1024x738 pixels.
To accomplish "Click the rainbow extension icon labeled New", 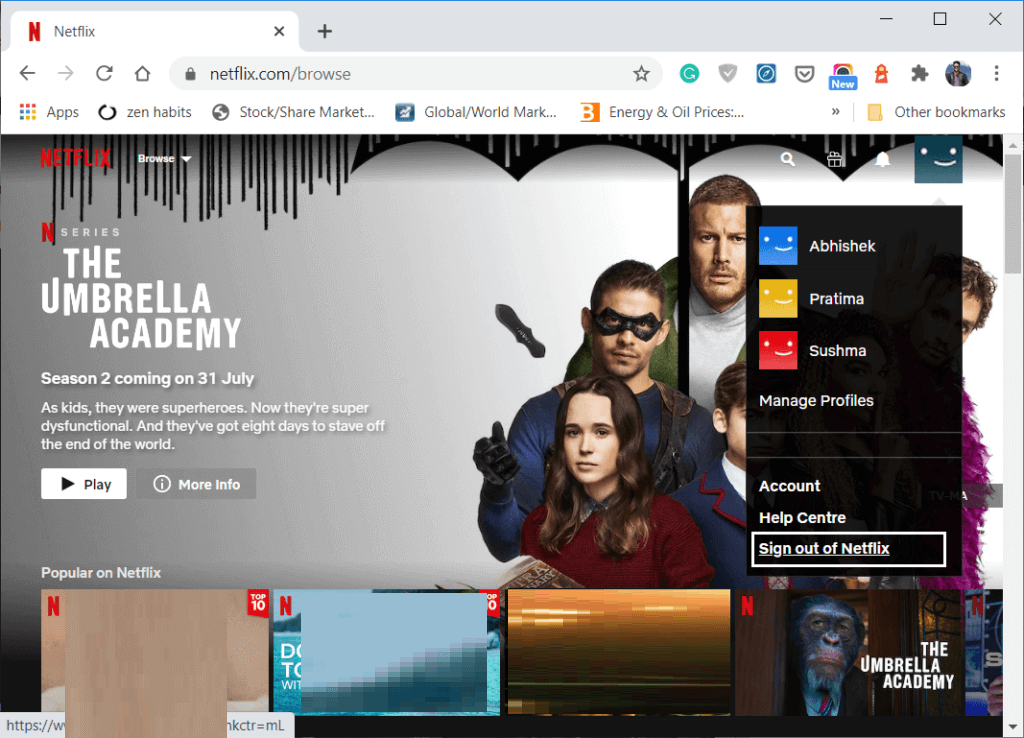I will [x=842, y=76].
